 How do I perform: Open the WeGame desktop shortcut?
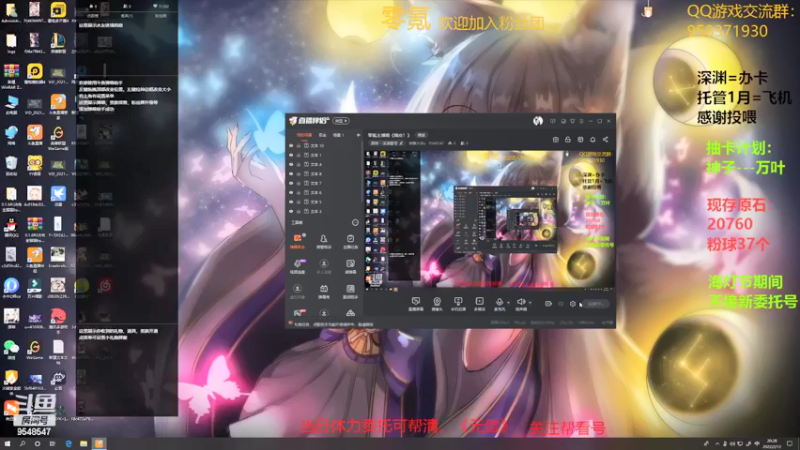click(34, 349)
